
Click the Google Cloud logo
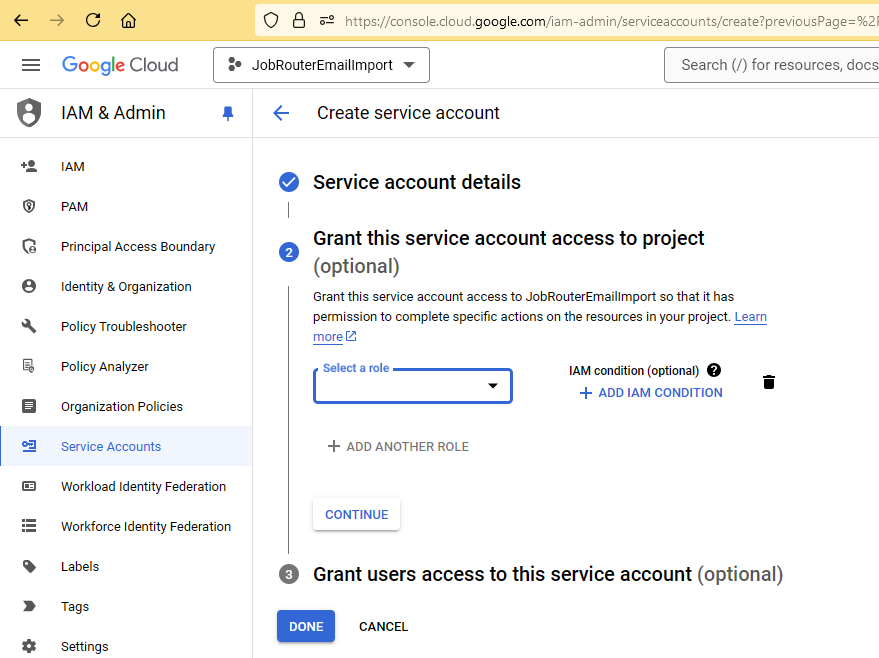pyautogui.click(x=120, y=64)
